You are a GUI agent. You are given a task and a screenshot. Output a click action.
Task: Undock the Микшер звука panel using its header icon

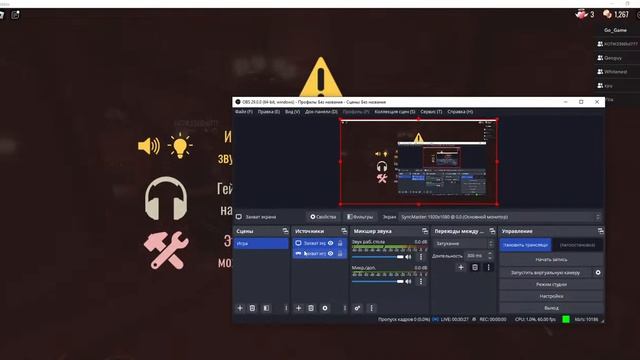click(x=425, y=231)
